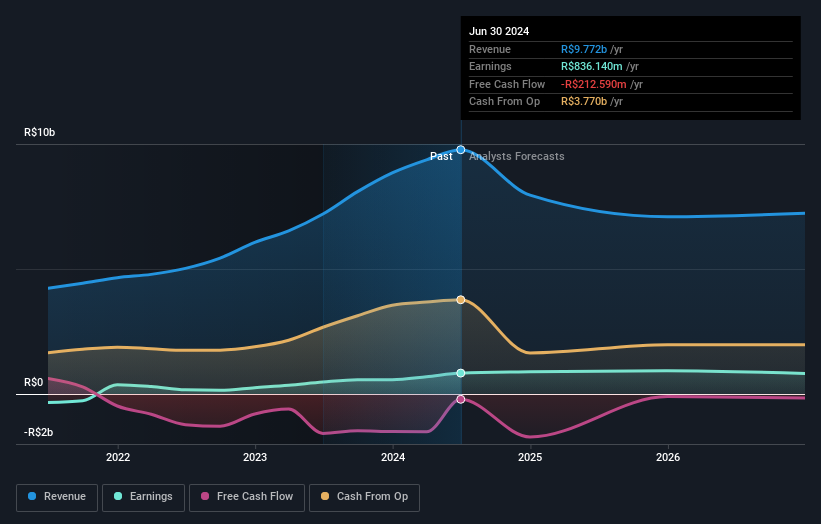821x524 pixels.
Task: Click the Free Cash Flow label in tooltip
Action: pyautogui.click(x=507, y=84)
